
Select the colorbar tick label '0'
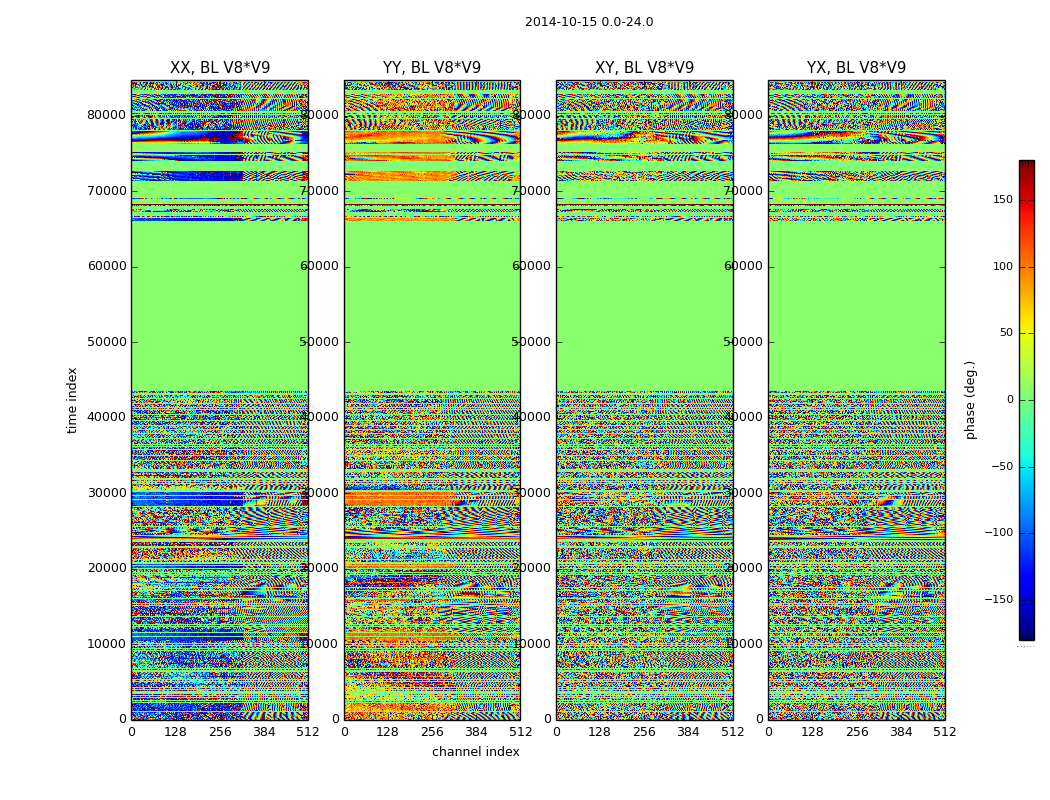pyautogui.click(x=1009, y=400)
